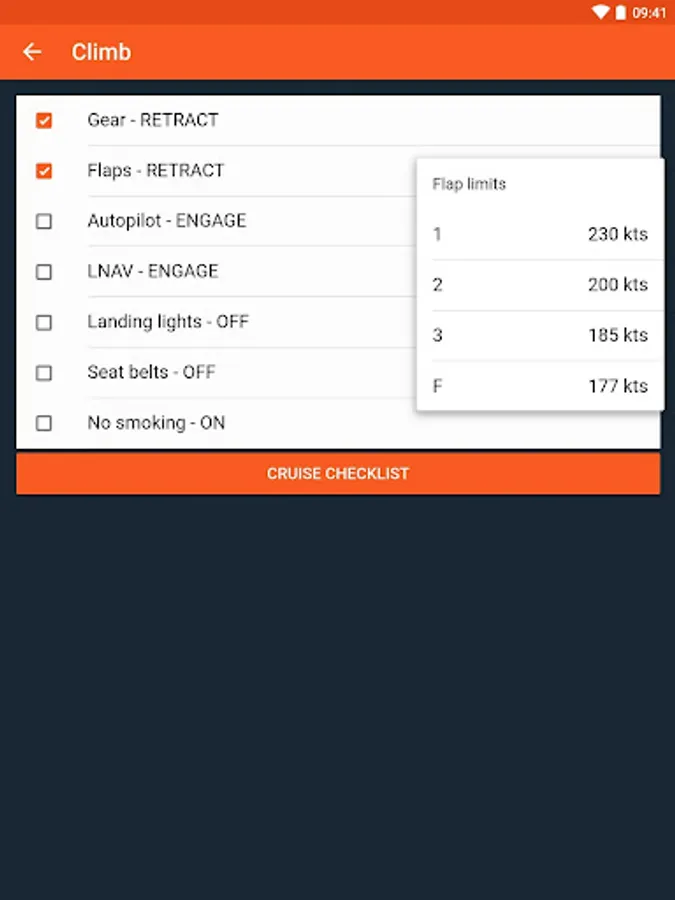Select flap setting 1 row (230 kts)

tap(540, 235)
